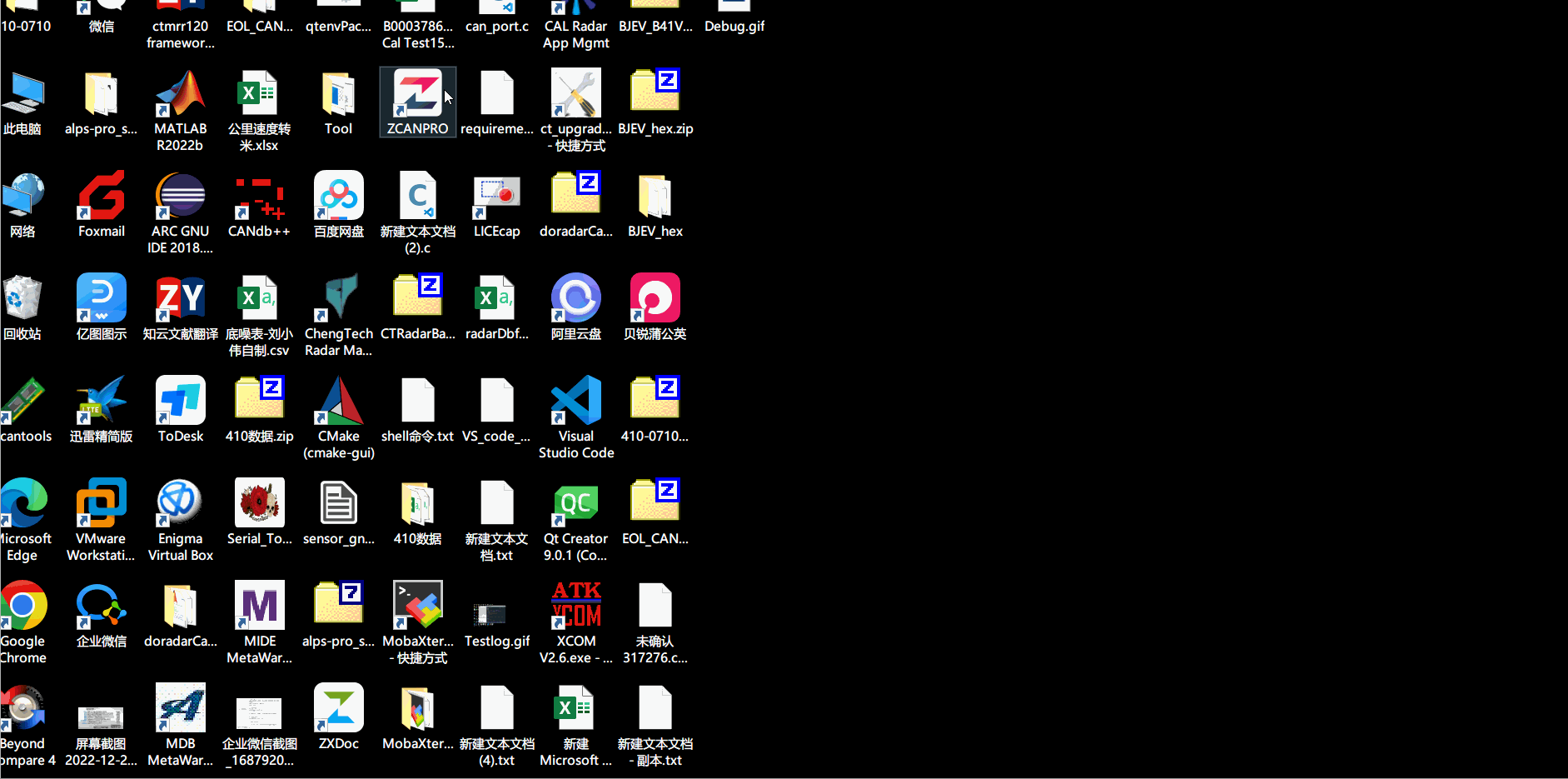Select the Microsoft Edge icon
1568x779 pixels.
click(x=23, y=504)
